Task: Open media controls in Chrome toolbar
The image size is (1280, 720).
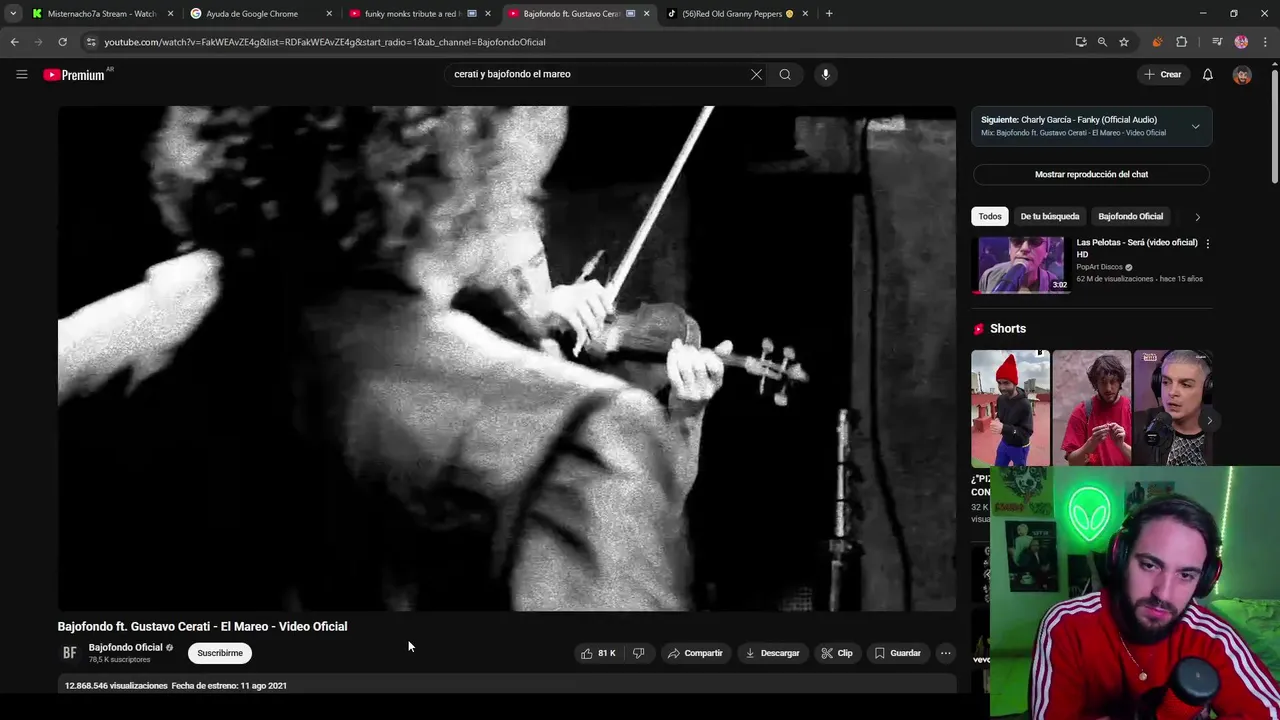Action: [1217, 42]
